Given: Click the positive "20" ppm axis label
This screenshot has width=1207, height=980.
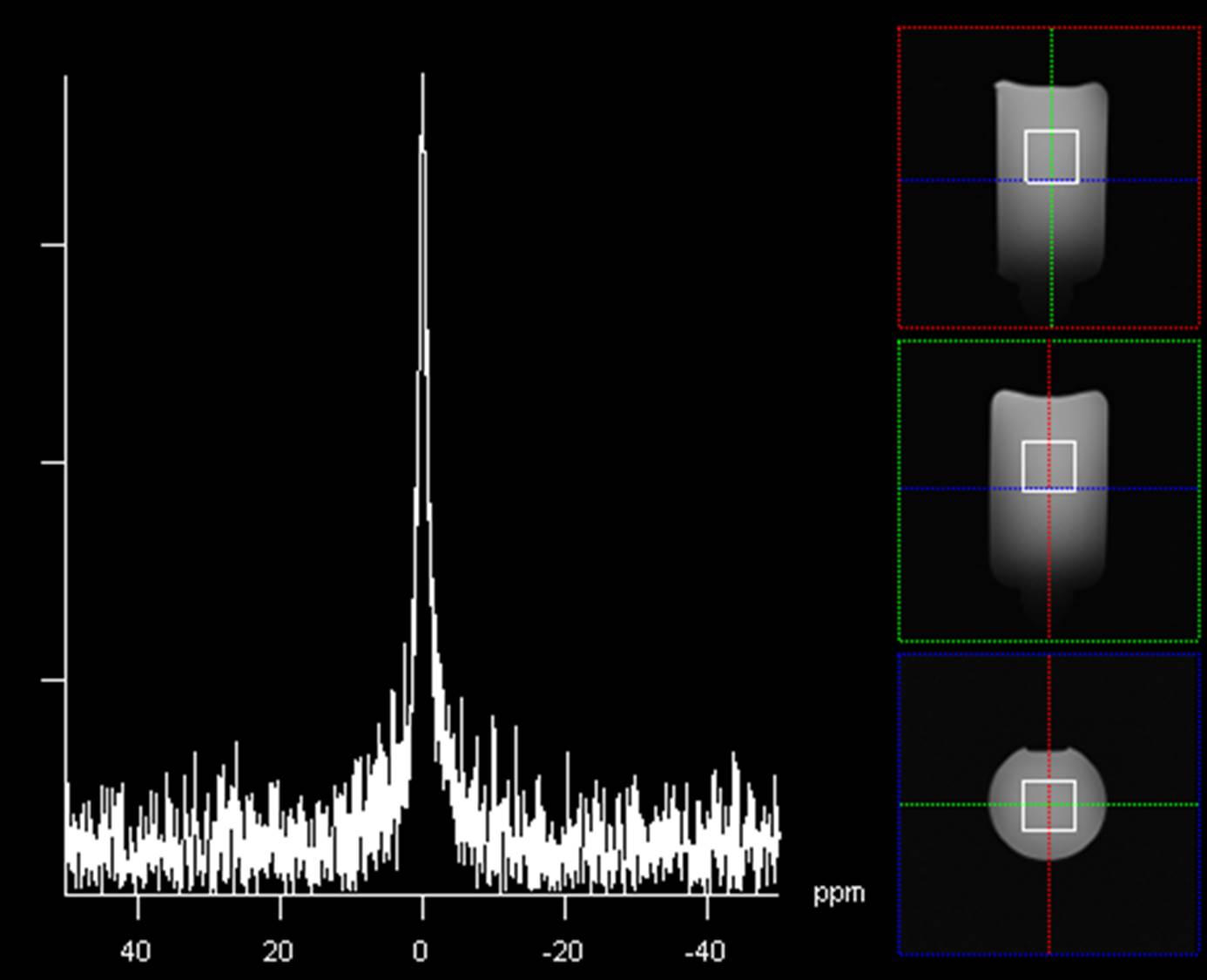Looking at the screenshot, I should (278, 951).
